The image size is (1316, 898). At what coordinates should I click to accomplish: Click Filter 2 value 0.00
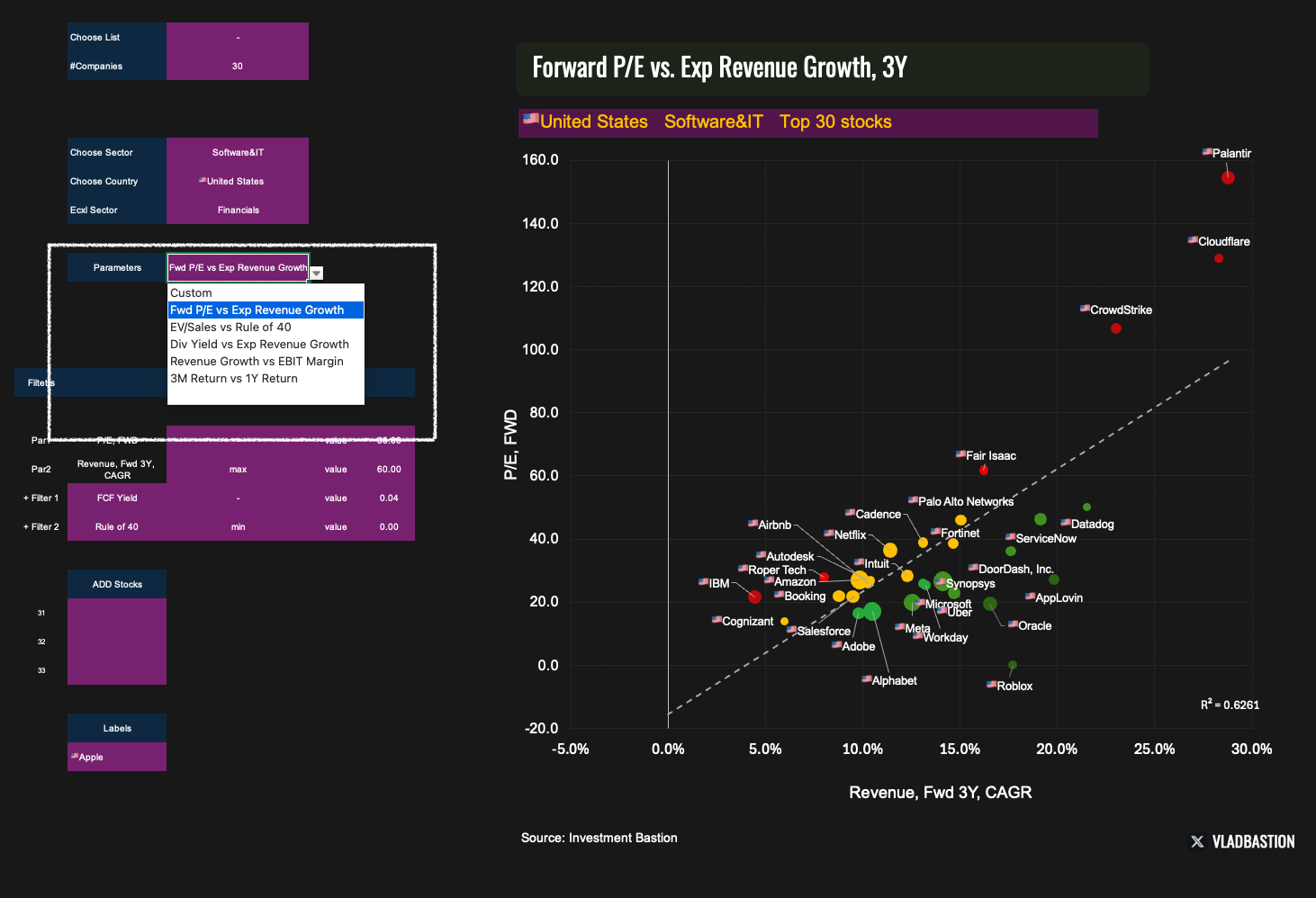tap(389, 526)
